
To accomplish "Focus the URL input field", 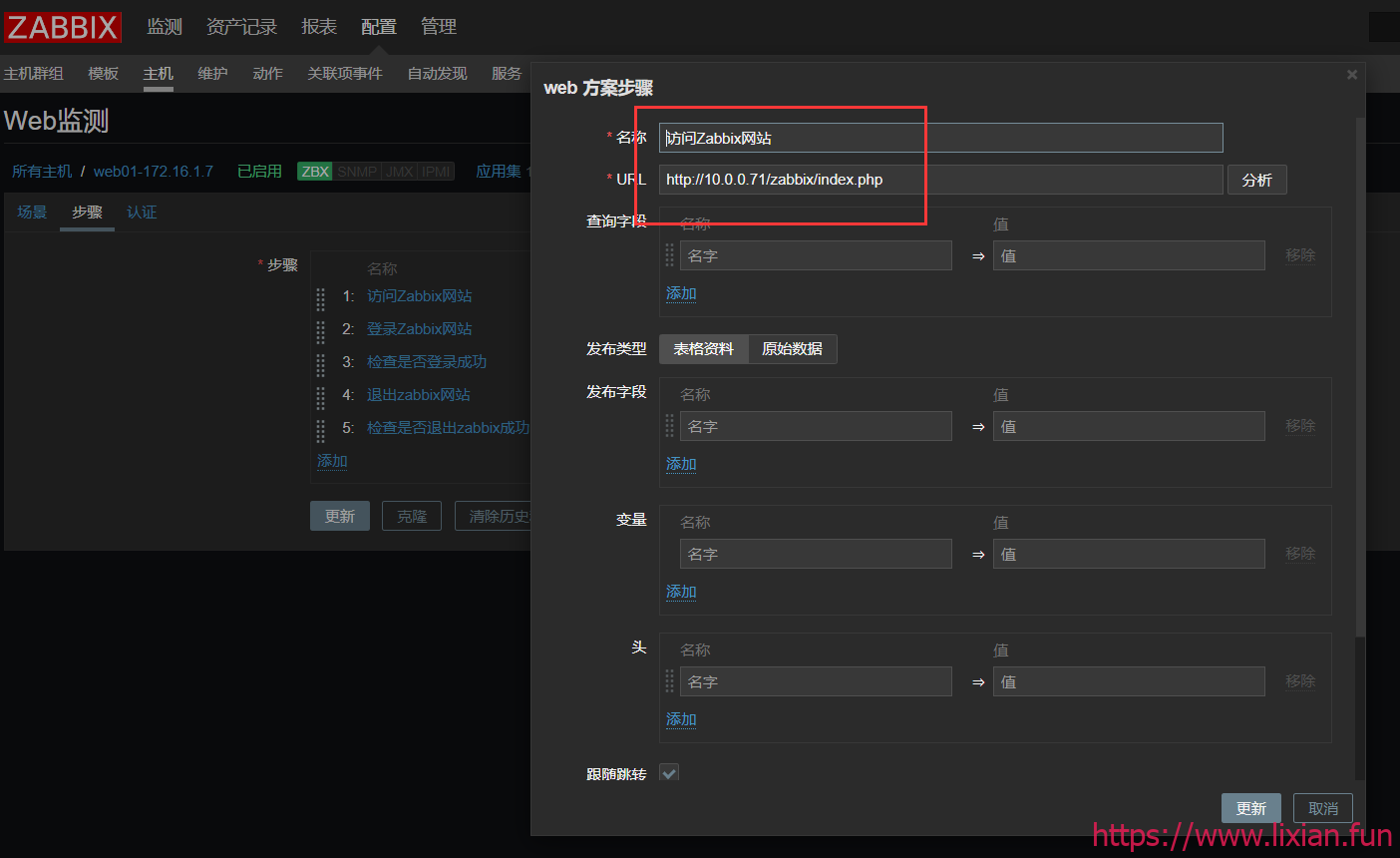I will coord(941,180).
